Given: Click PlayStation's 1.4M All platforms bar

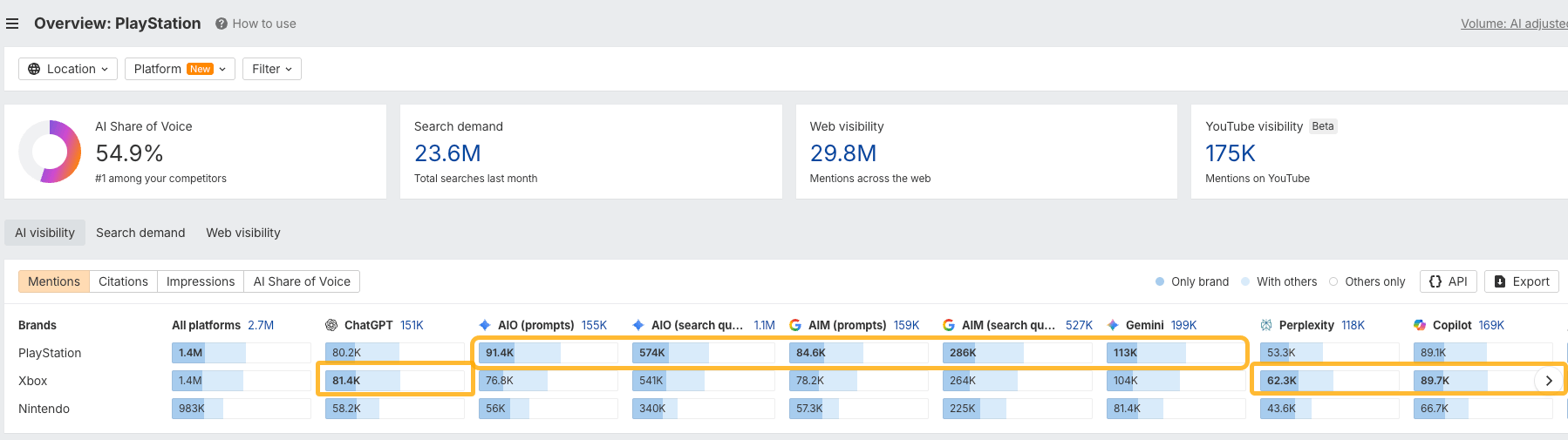Looking at the screenshot, I should [x=242, y=353].
